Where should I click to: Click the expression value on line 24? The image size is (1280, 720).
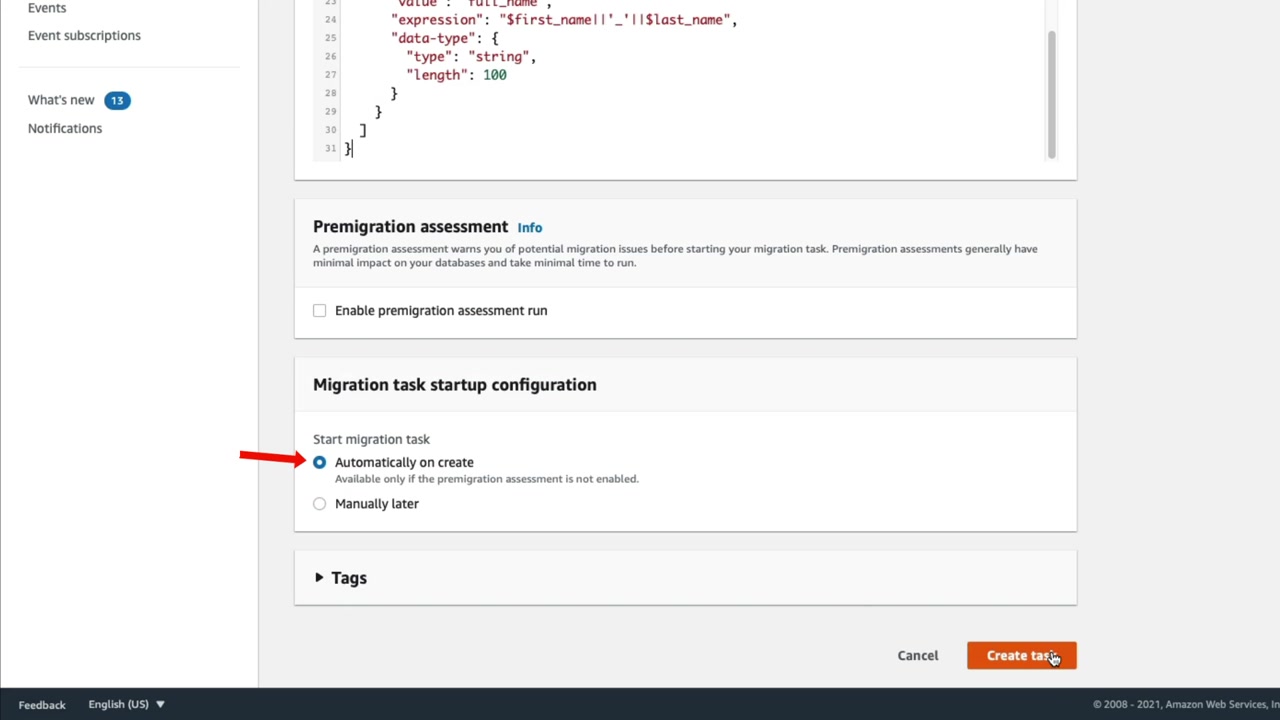click(x=617, y=20)
